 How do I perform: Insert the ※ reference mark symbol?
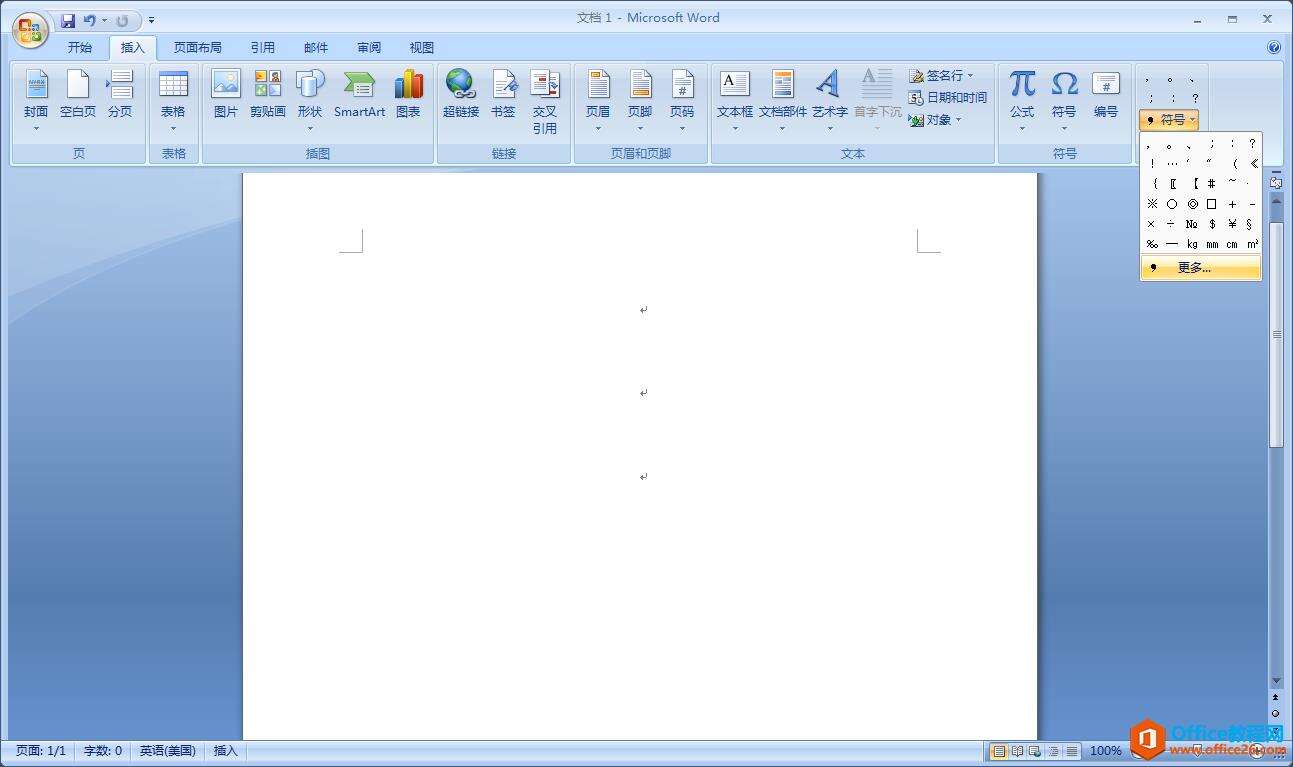(1152, 204)
